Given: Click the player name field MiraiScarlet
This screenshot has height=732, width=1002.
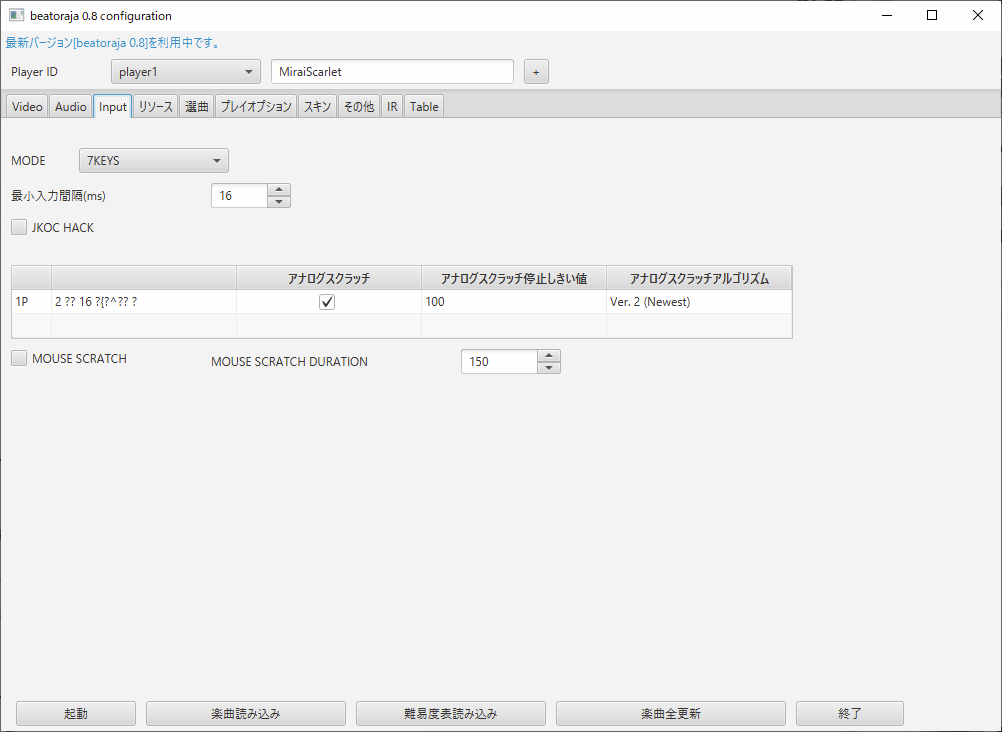Looking at the screenshot, I should tap(392, 72).
